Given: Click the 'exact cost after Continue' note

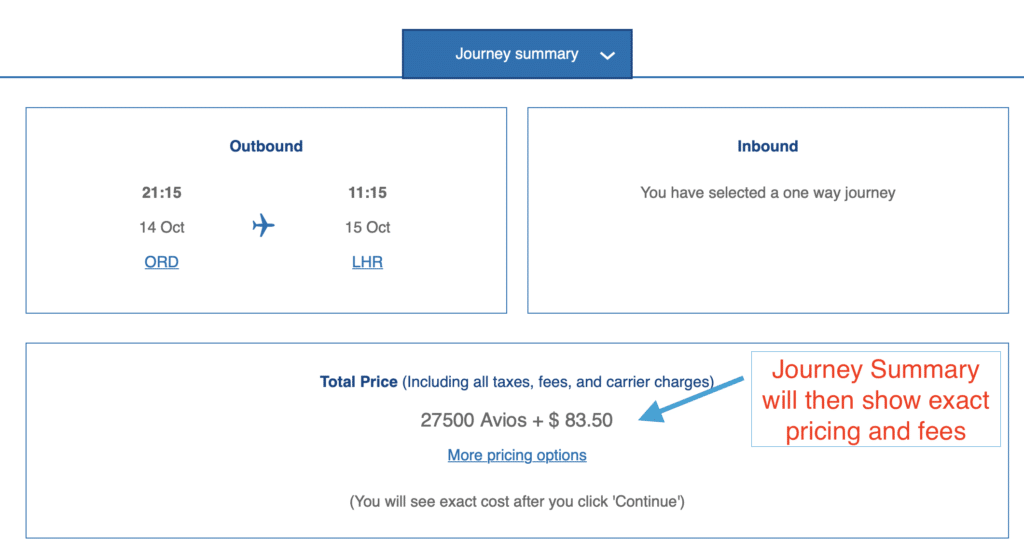Looking at the screenshot, I should point(517,500).
